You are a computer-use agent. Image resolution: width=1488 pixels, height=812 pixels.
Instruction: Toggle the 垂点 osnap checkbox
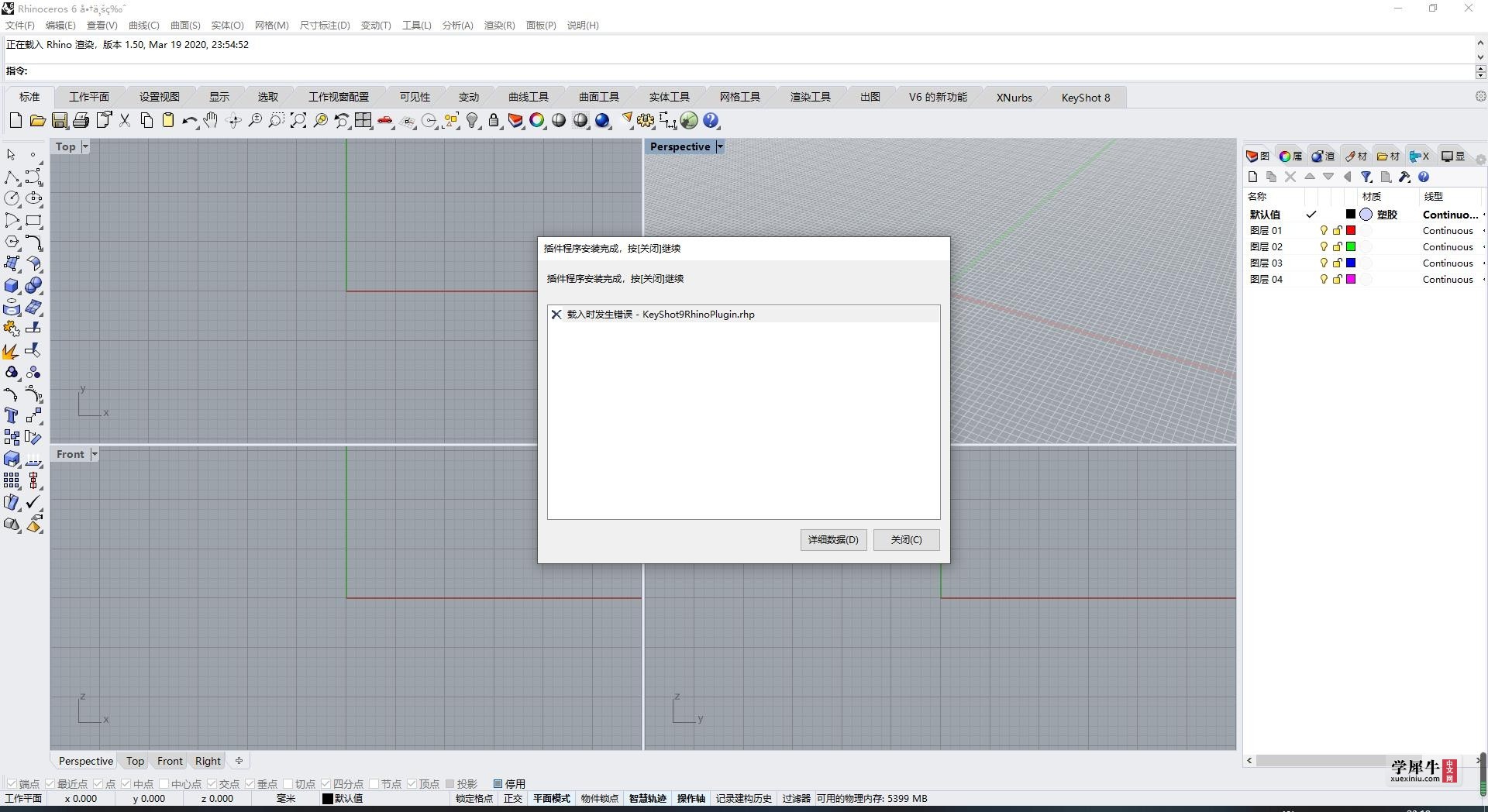(x=250, y=784)
